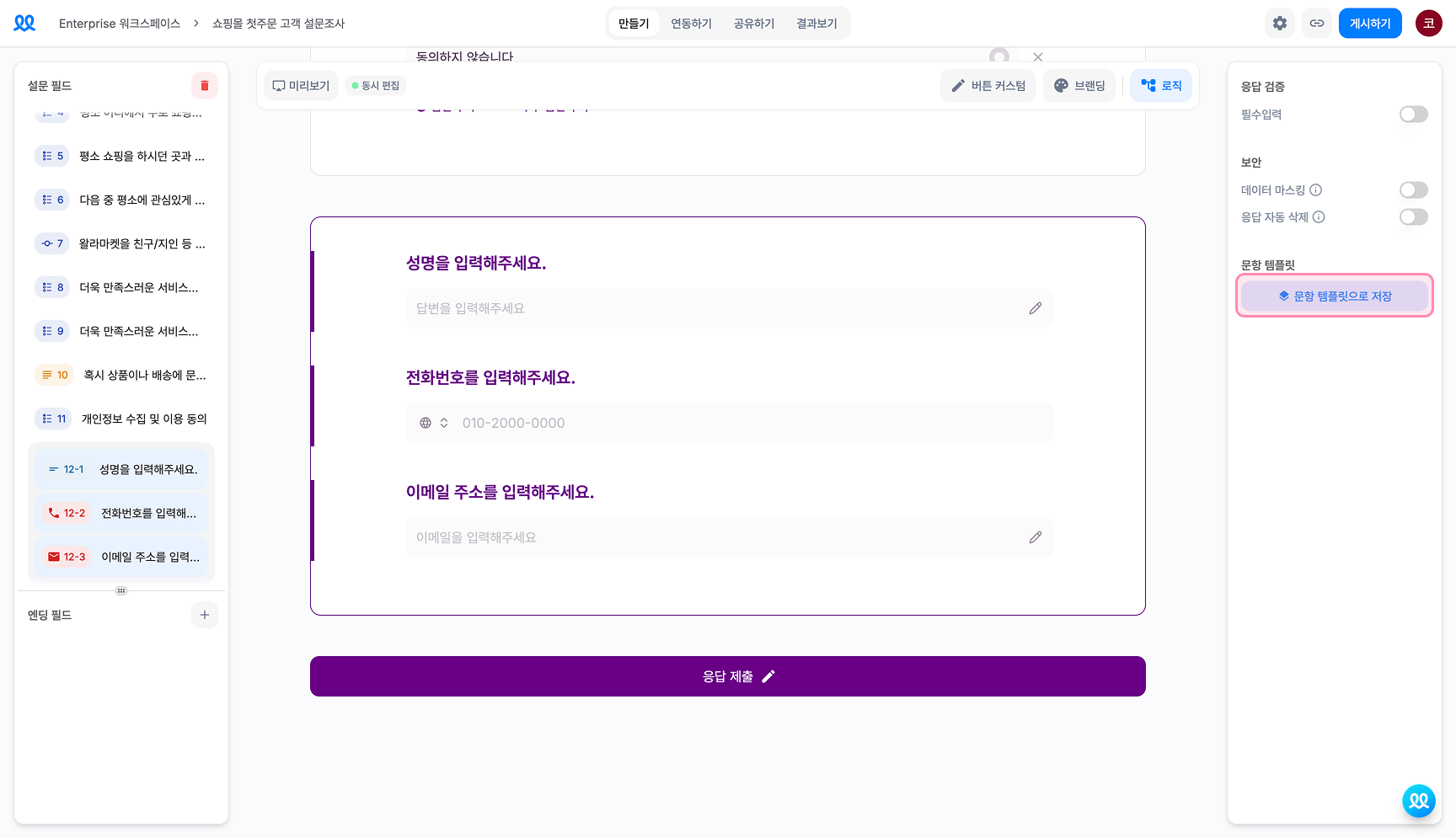The height and width of the screenshot is (838, 1456).
Task: Click 문항 템플릿으로 저장 button
Action: coord(1335,296)
